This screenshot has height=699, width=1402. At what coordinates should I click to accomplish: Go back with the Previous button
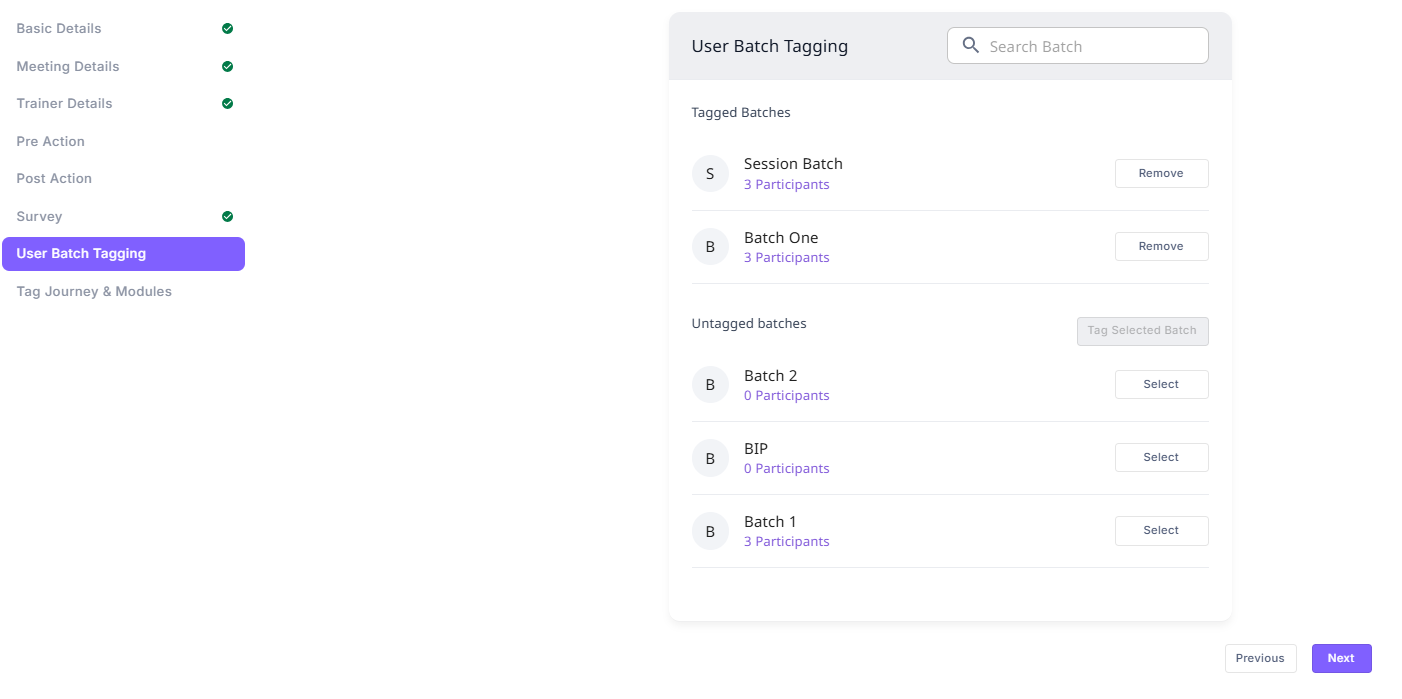click(1260, 658)
